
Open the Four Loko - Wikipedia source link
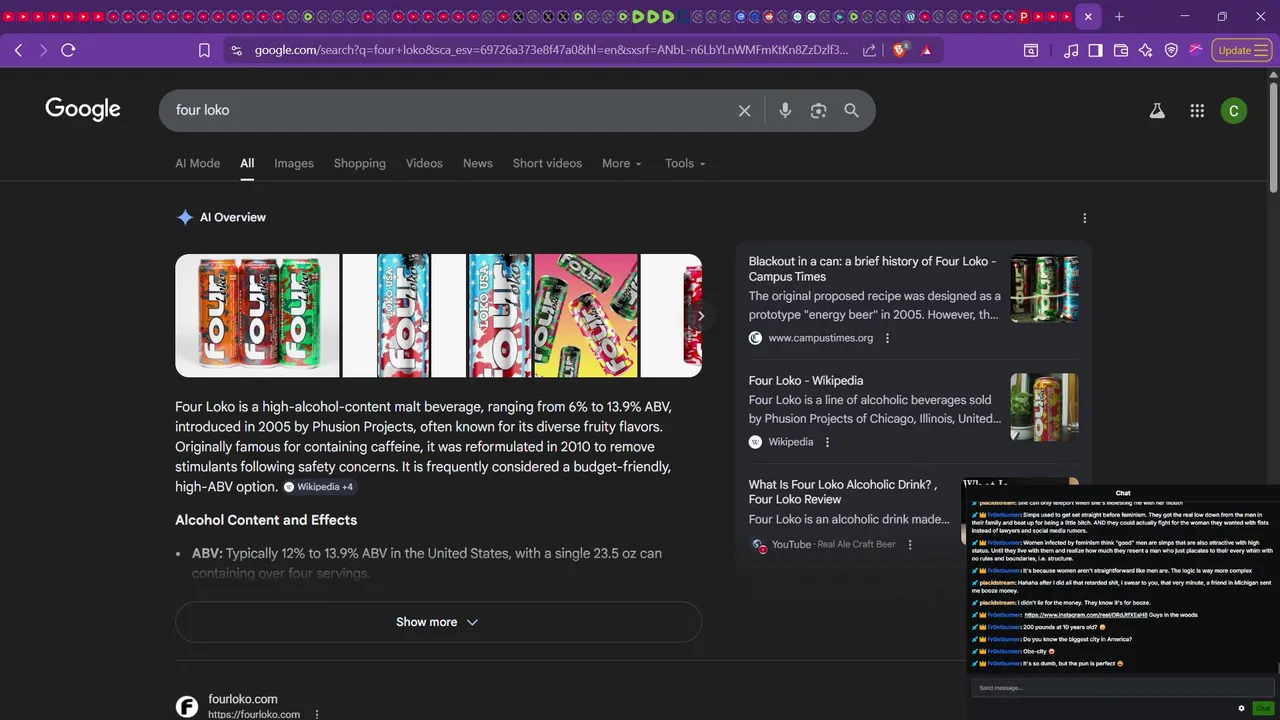pos(806,381)
